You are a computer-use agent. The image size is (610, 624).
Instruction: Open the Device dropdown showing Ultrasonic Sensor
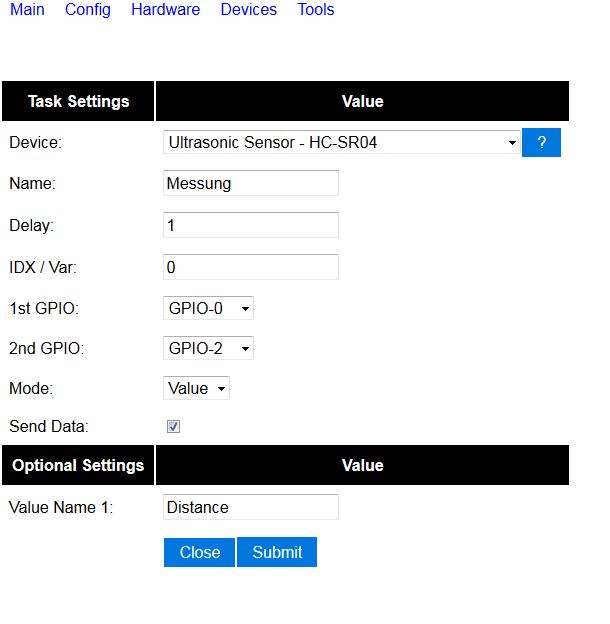point(341,142)
